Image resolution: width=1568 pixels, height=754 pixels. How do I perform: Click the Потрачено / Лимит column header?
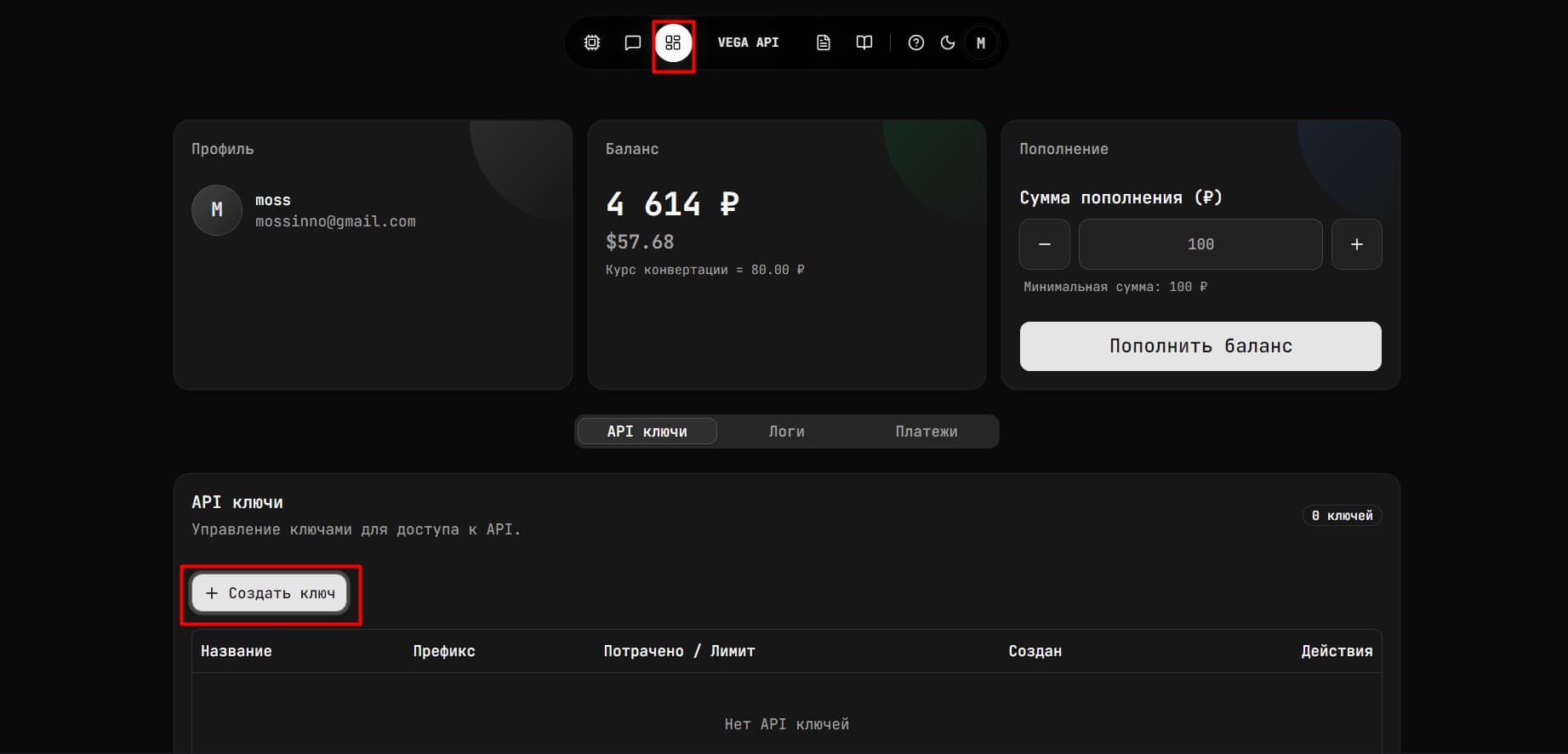[679, 651]
